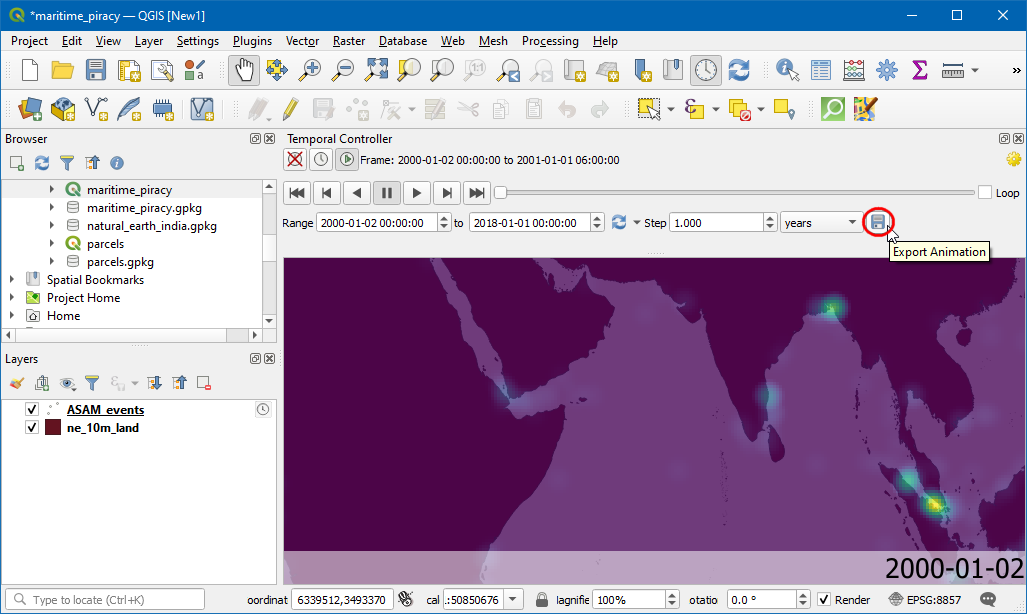Expand toolbar overflow chevron
This screenshot has height=614, width=1027.
(1016, 70)
